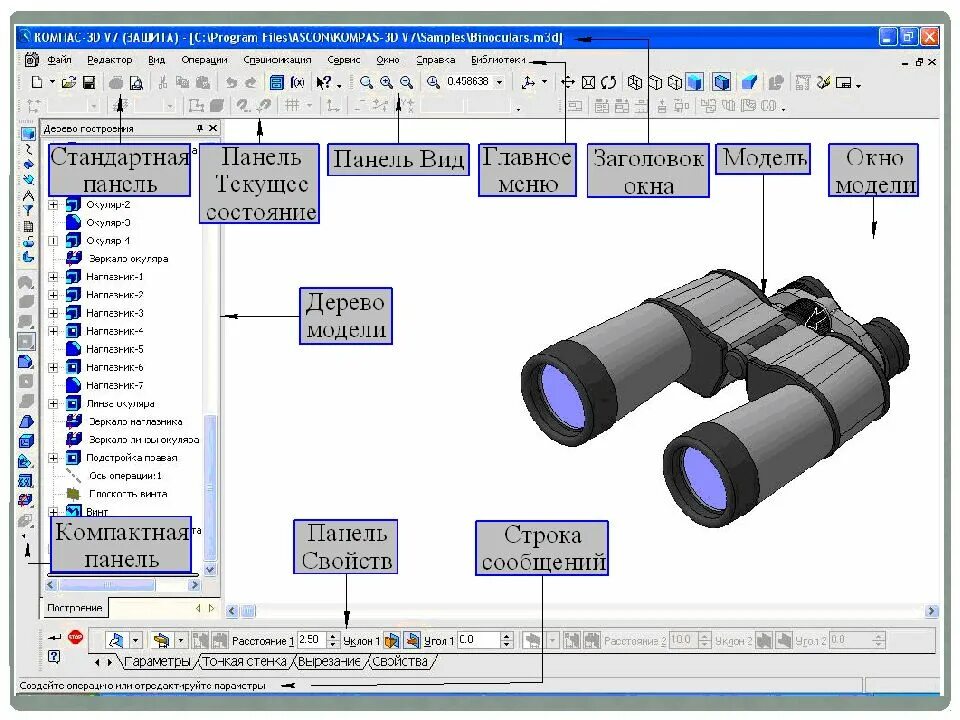This screenshot has width=960, height=720.
Task: Click the Cut scissors icon
Action: [163, 83]
